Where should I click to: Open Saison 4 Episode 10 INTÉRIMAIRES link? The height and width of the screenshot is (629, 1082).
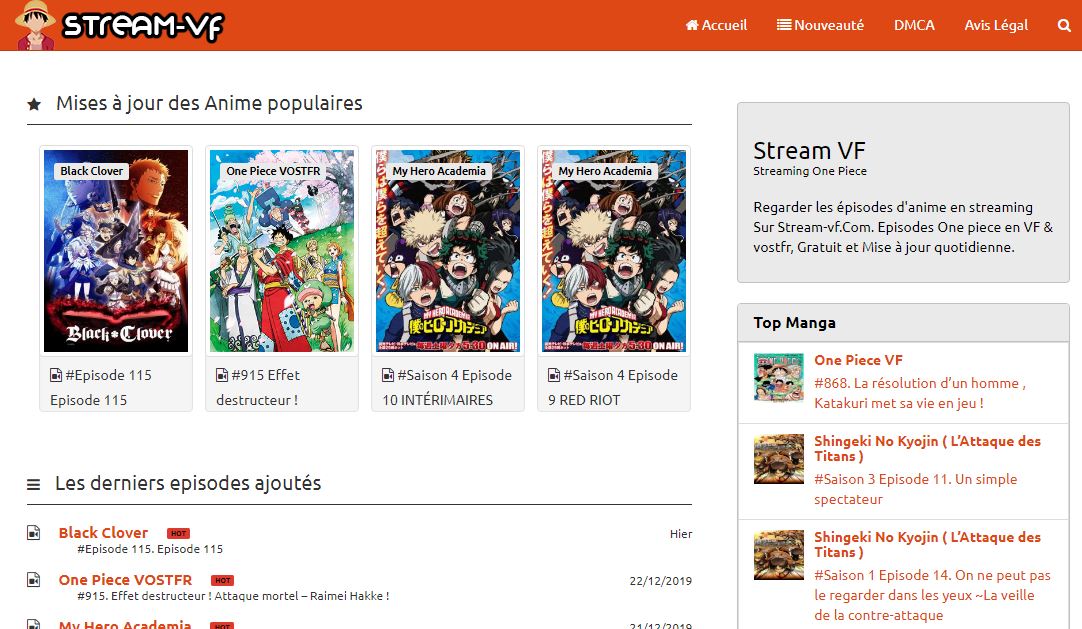coord(447,388)
